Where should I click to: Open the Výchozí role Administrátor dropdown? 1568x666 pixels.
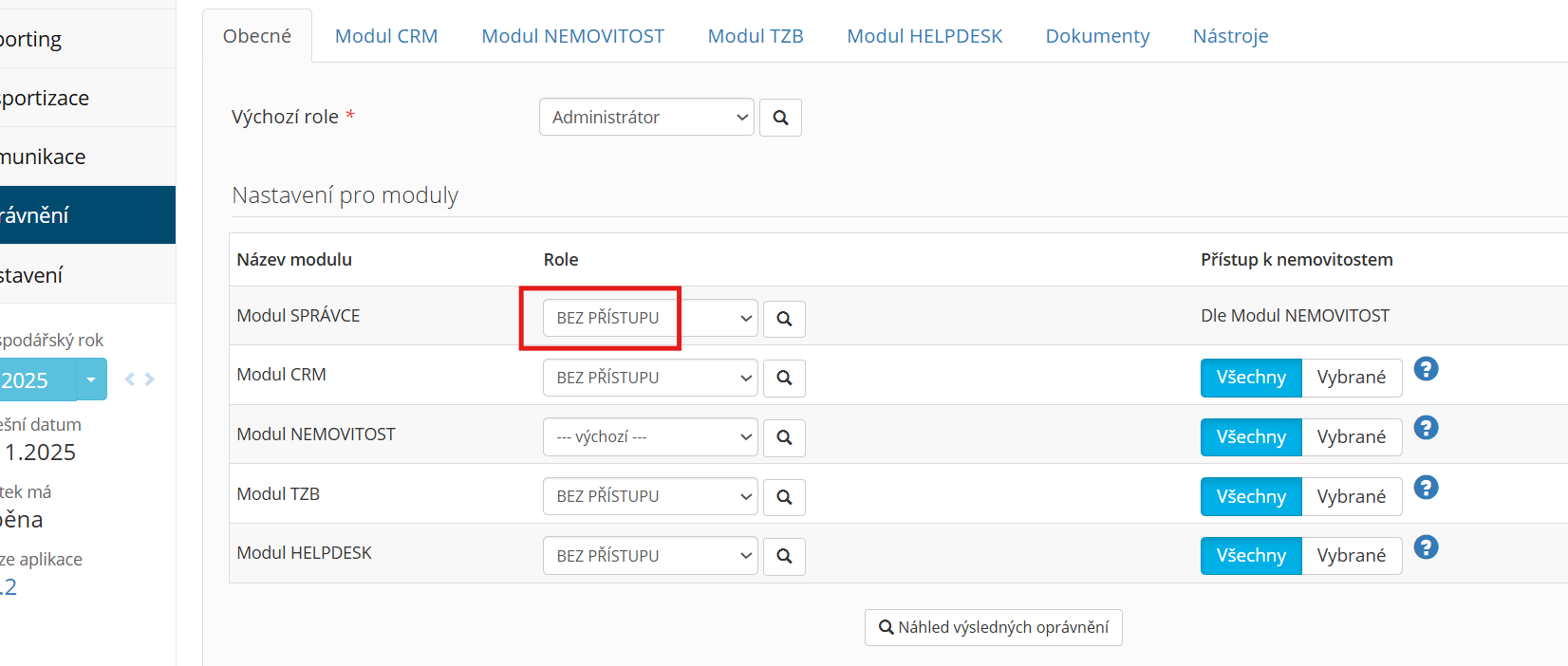(646, 118)
